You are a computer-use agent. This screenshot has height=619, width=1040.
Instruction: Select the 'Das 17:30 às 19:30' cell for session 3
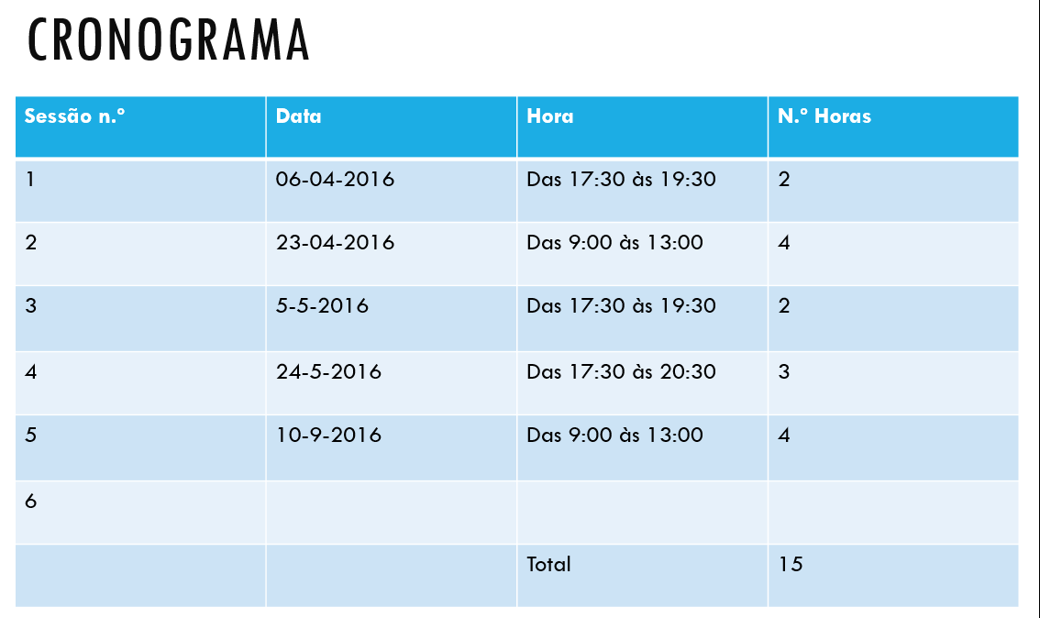click(642, 318)
